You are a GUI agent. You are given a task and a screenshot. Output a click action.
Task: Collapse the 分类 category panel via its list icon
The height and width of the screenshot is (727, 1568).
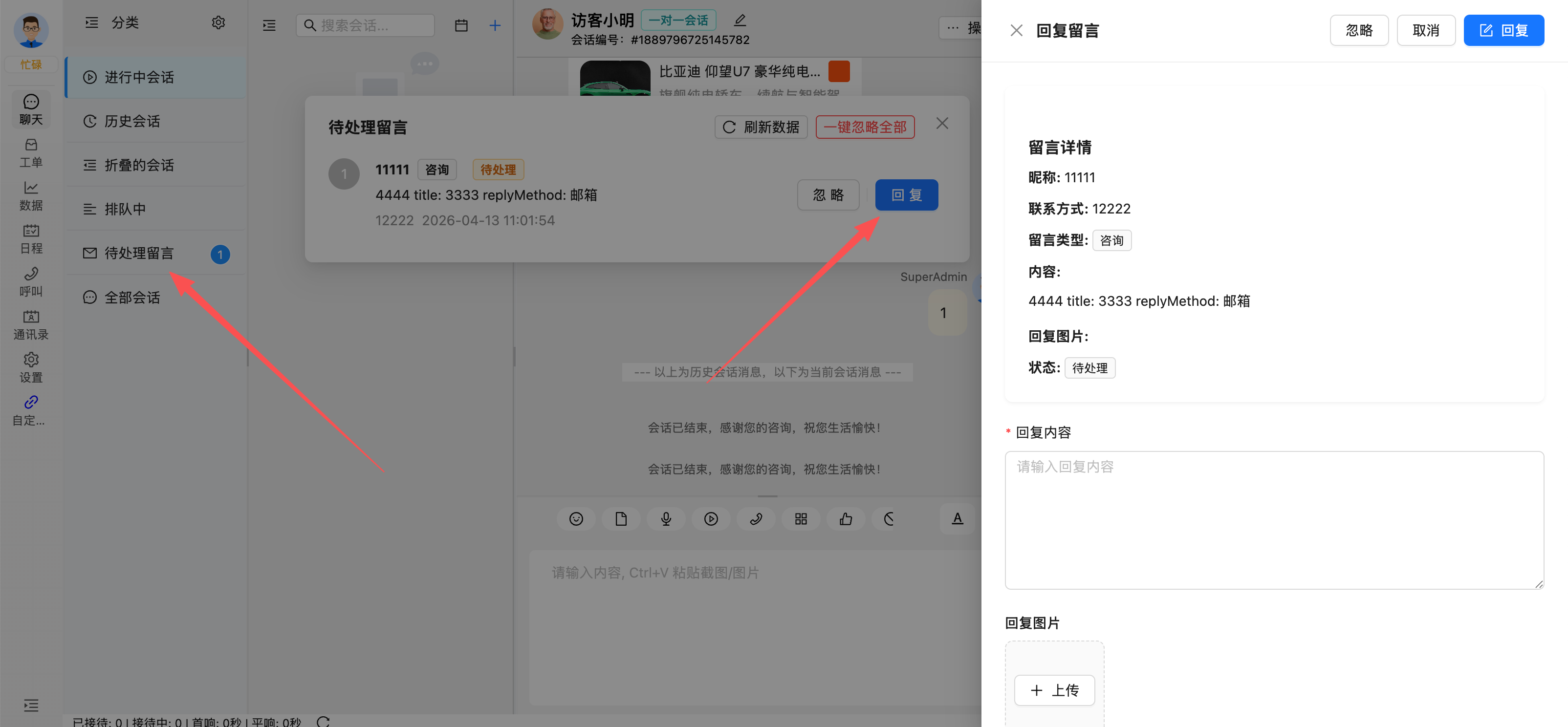click(x=91, y=23)
